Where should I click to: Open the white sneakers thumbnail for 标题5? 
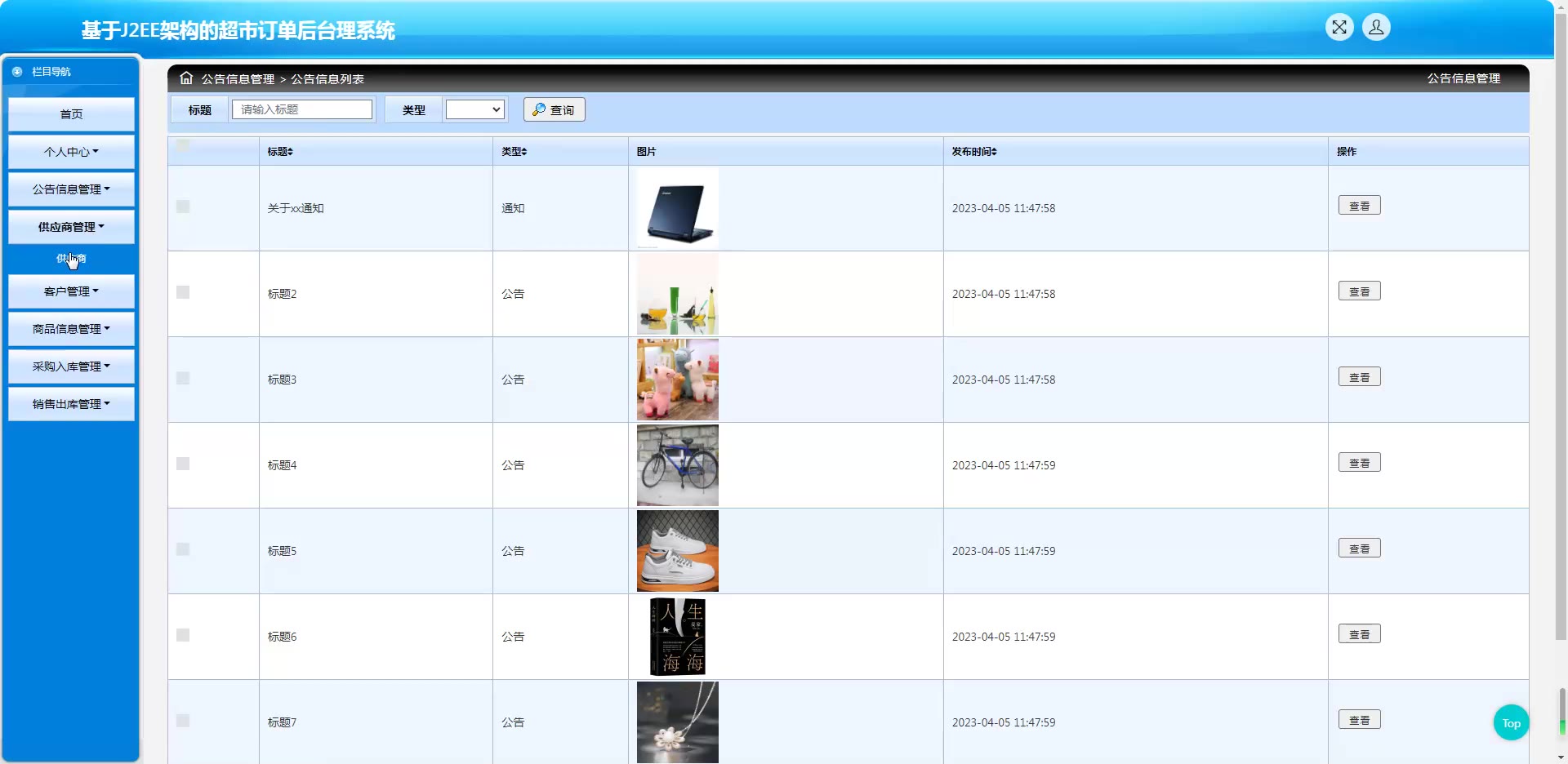[678, 551]
